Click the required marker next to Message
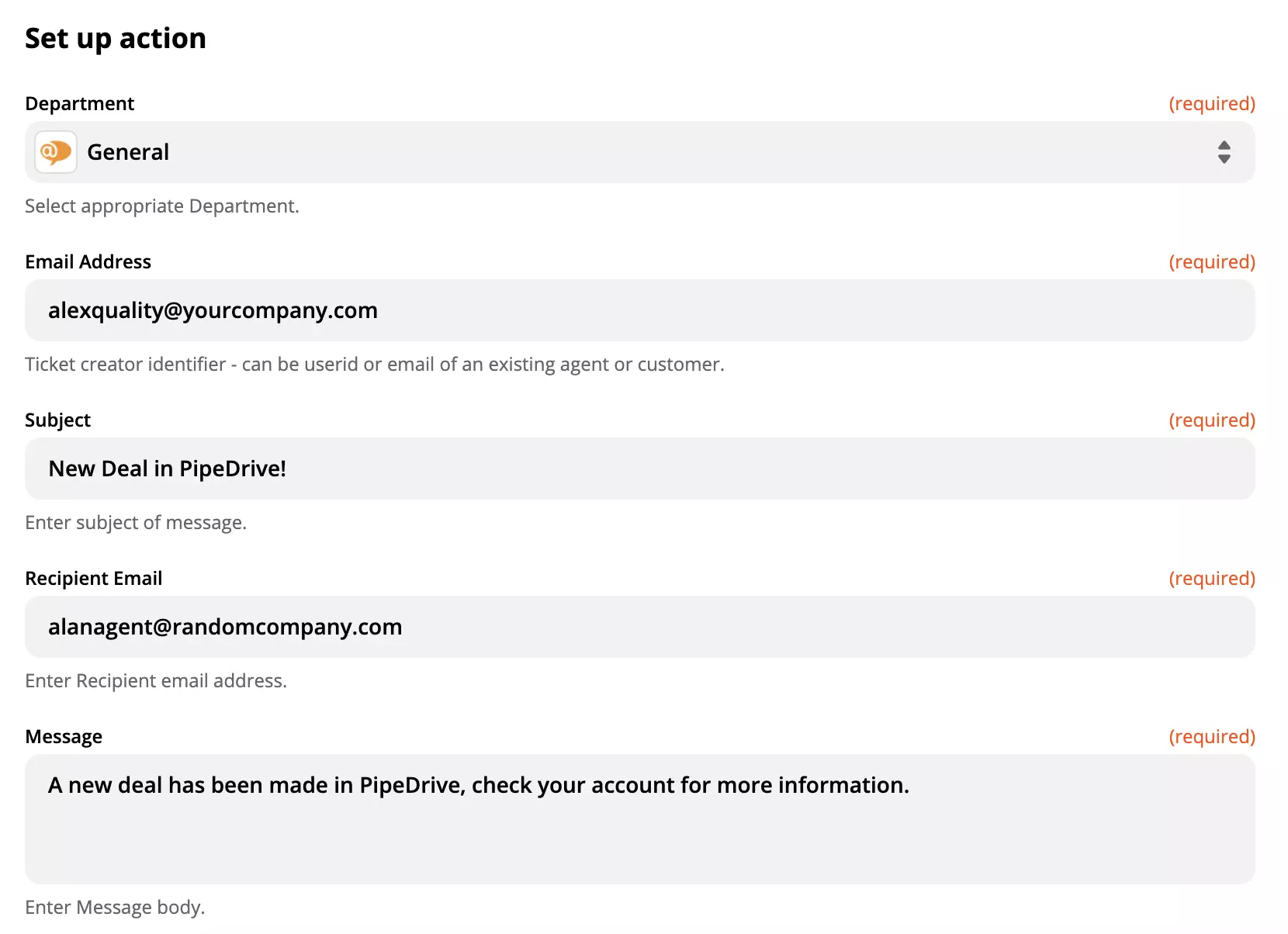This screenshot has width=1288, height=934. tap(1212, 736)
